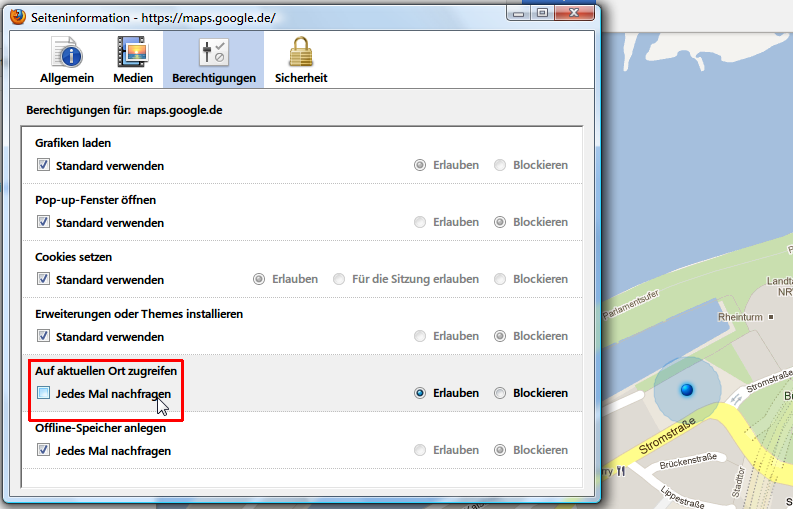
Task: Click the Brückenstraße label on the map
Action: tap(688, 461)
